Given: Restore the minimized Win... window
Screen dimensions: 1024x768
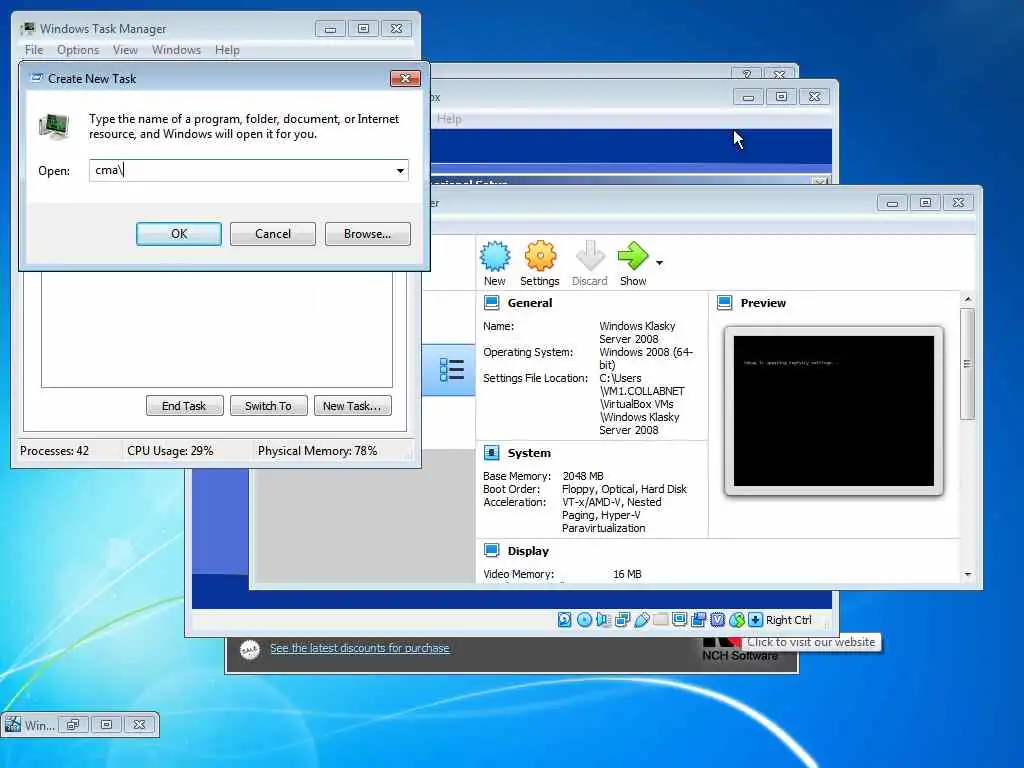Looking at the screenshot, I should pos(73,724).
